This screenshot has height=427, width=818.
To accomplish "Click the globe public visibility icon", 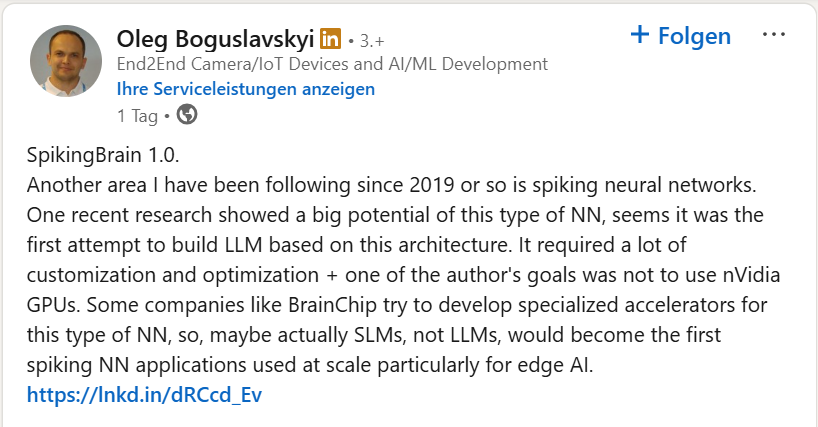I will 186,115.
